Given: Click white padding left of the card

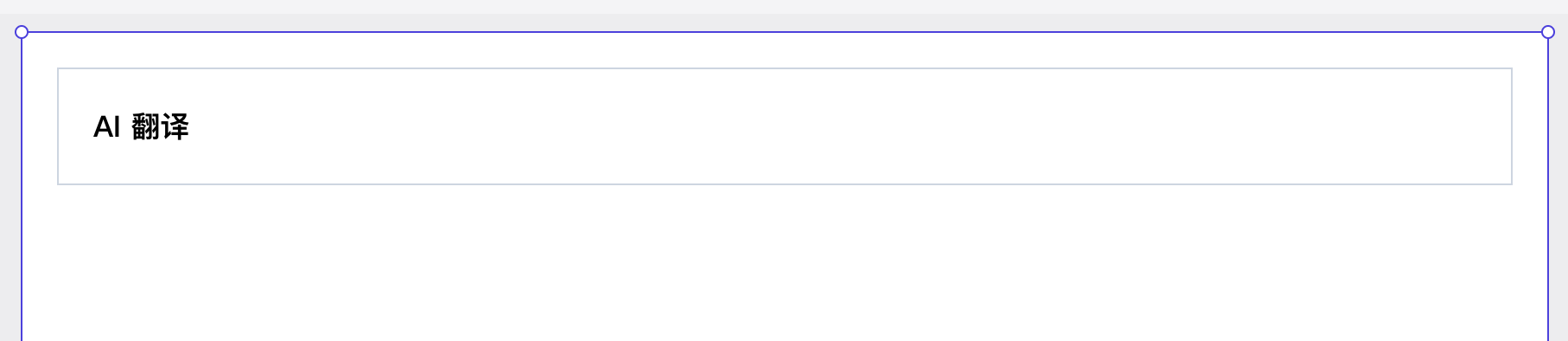Looking at the screenshot, I should tap(40, 126).
